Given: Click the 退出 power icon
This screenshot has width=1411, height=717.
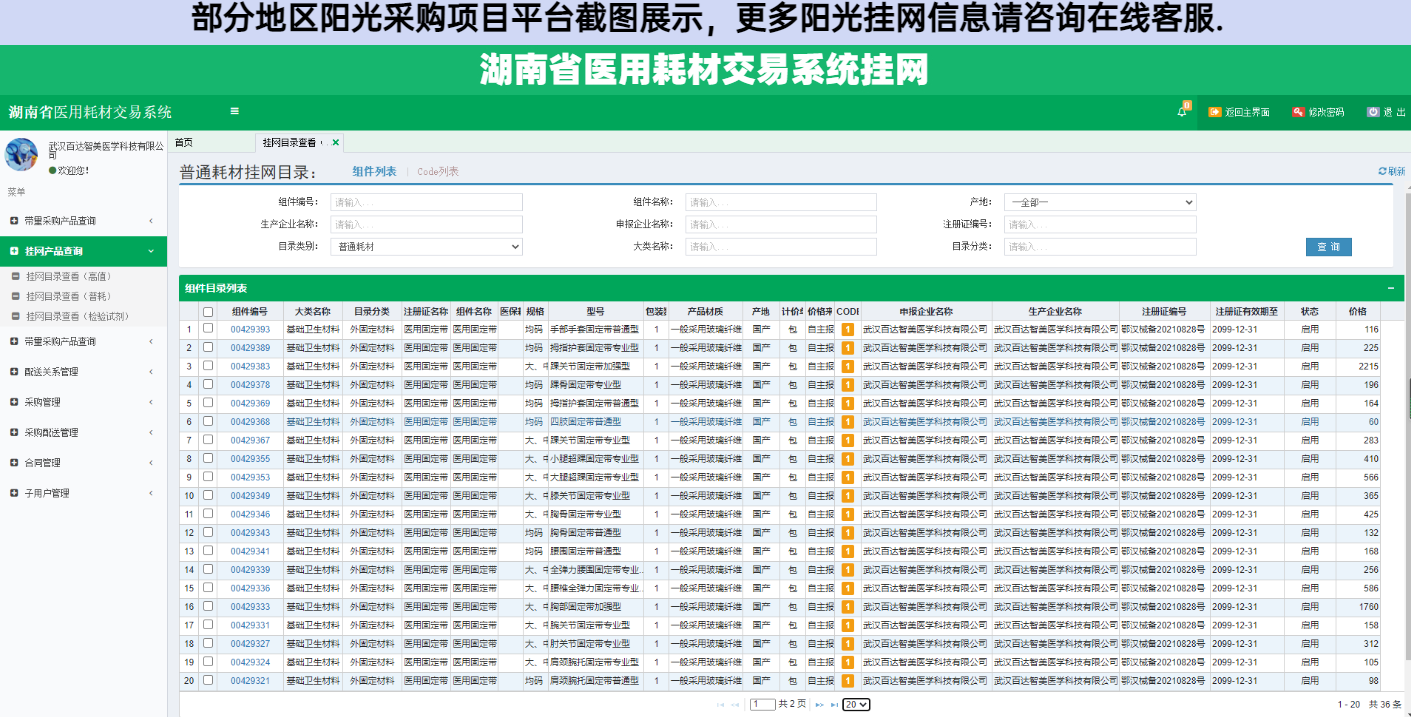Looking at the screenshot, I should [x=1373, y=112].
